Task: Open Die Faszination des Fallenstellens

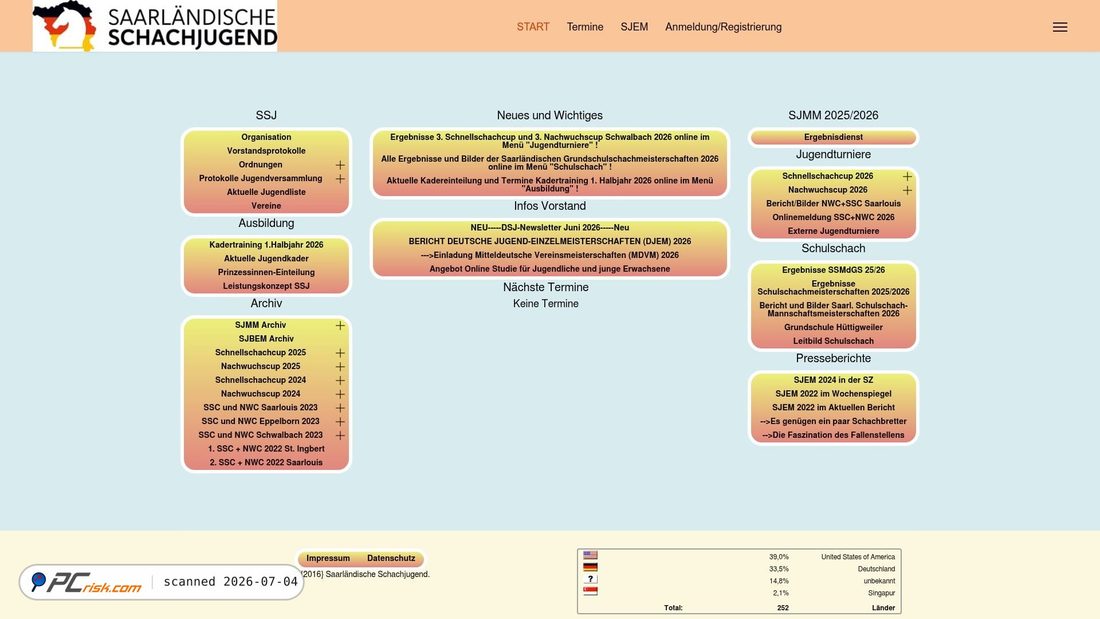Action: (x=833, y=435)
